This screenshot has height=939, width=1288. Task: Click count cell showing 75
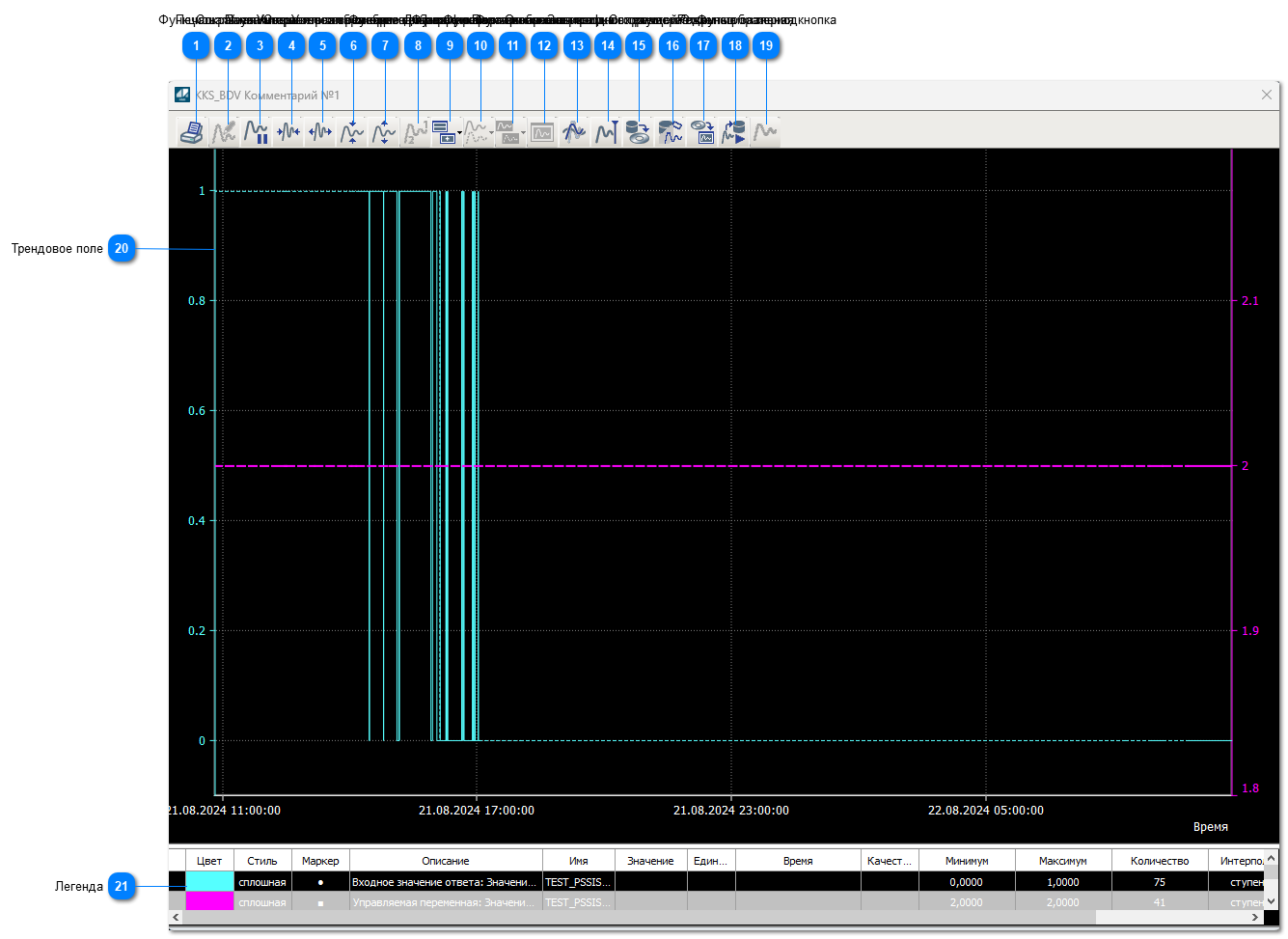coord(1160,882)
